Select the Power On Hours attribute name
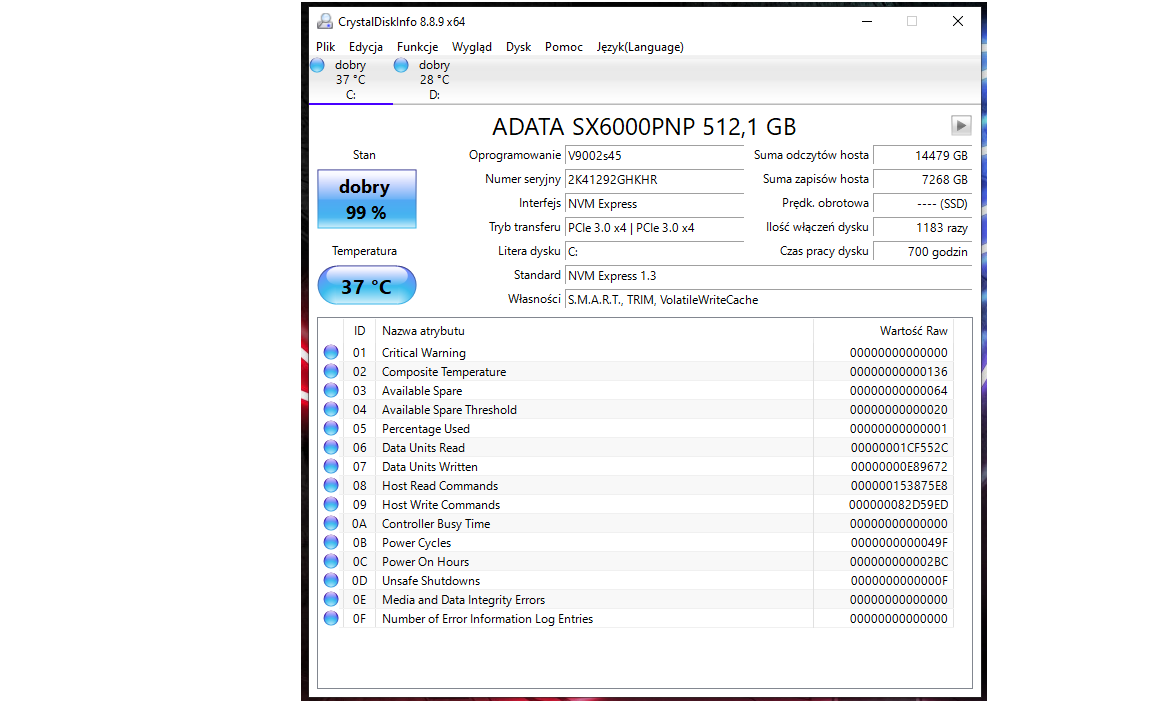This screenshot has height=701, width=1152. pos(425,562)
